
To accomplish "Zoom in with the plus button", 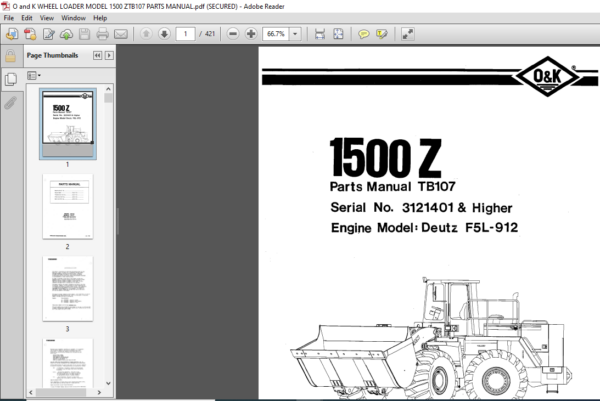I will (x=251, y=34).
